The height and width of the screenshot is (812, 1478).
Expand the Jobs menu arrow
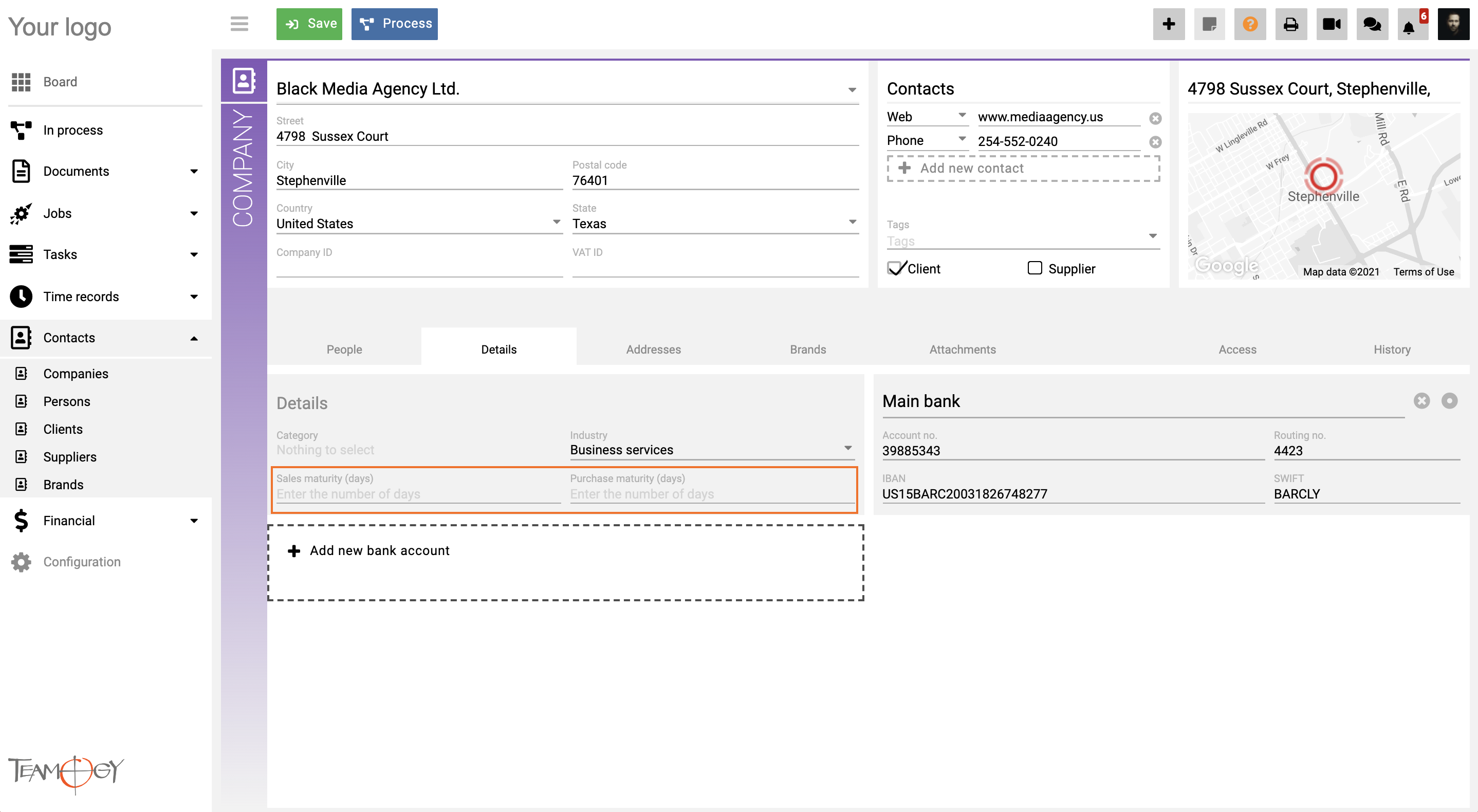tap(194, 213)
